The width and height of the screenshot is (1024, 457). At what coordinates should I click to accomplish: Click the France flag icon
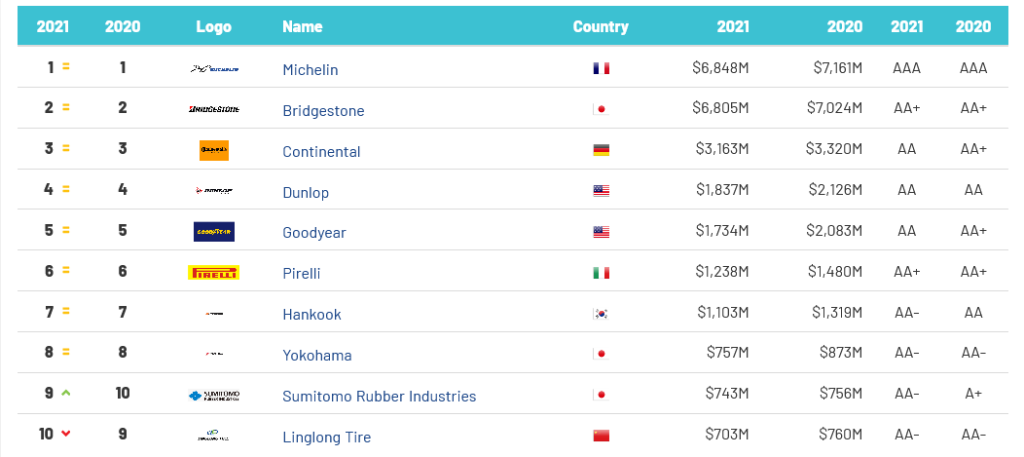tap(601, 69)
